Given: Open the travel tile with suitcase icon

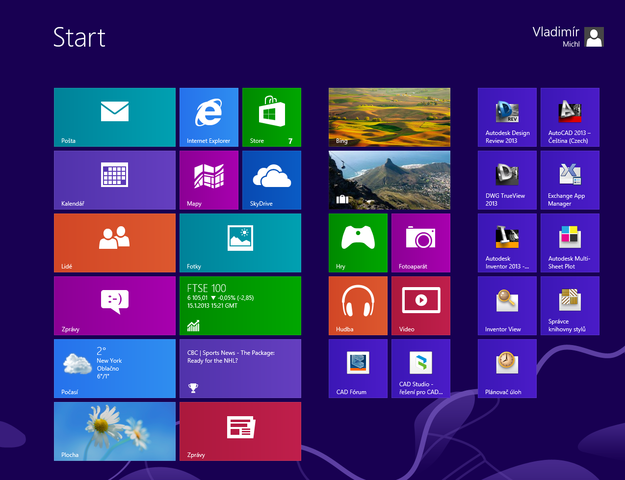Looking at the screenshot, I should coord(389,180).
